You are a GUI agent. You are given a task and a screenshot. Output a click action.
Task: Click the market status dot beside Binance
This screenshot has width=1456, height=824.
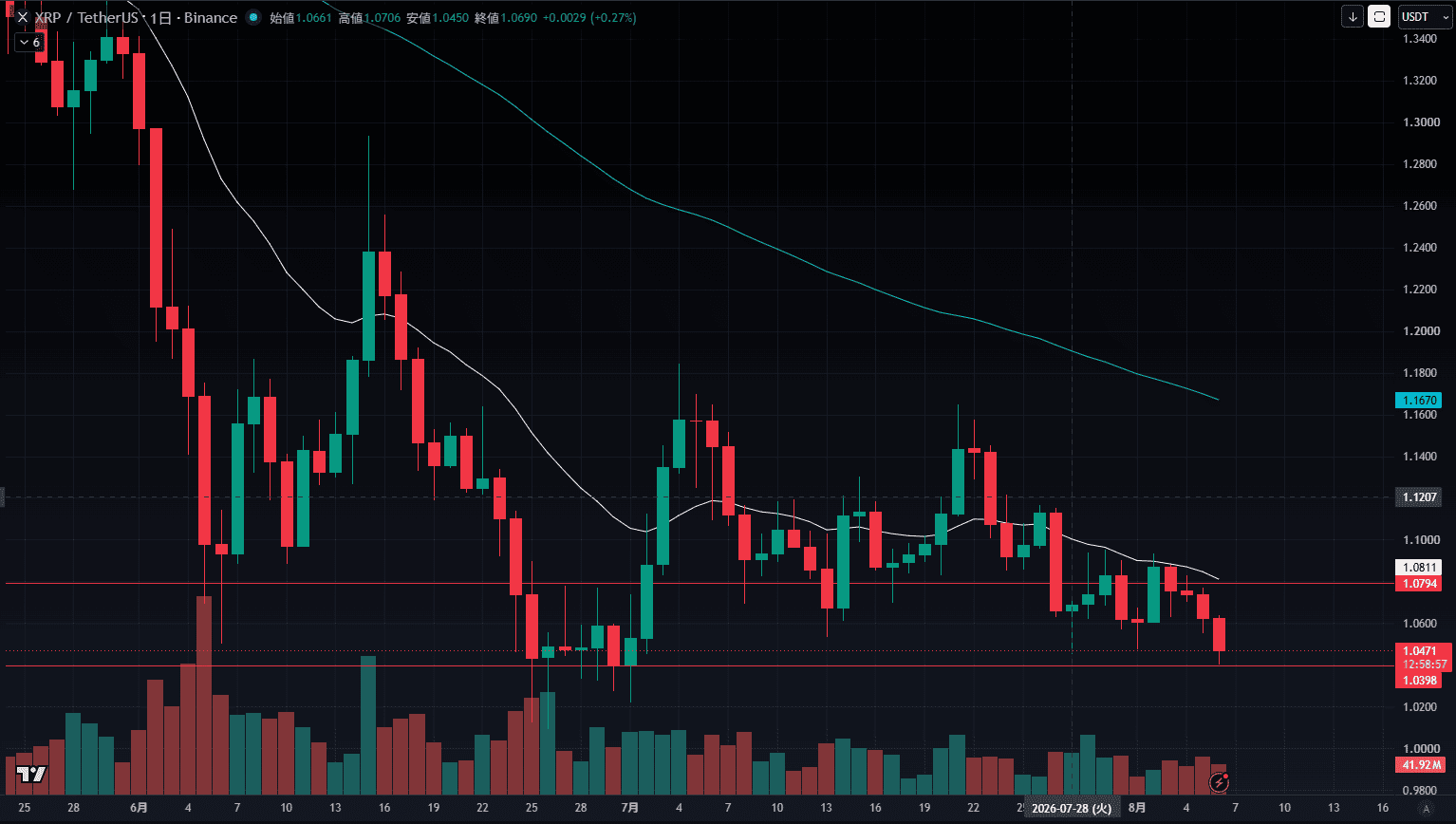coord(252,17)
